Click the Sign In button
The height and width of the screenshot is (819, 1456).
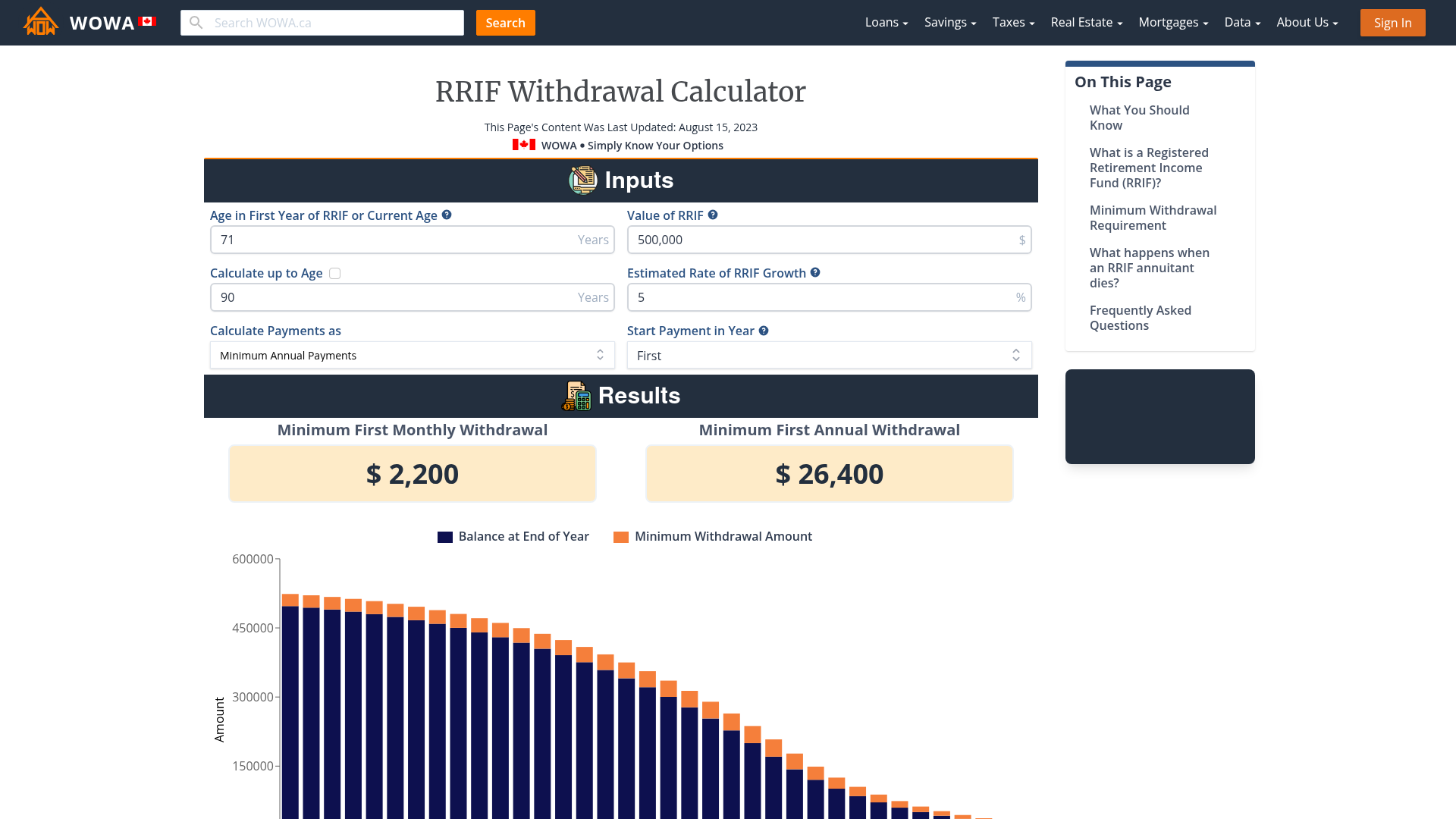coord(1392,22)
